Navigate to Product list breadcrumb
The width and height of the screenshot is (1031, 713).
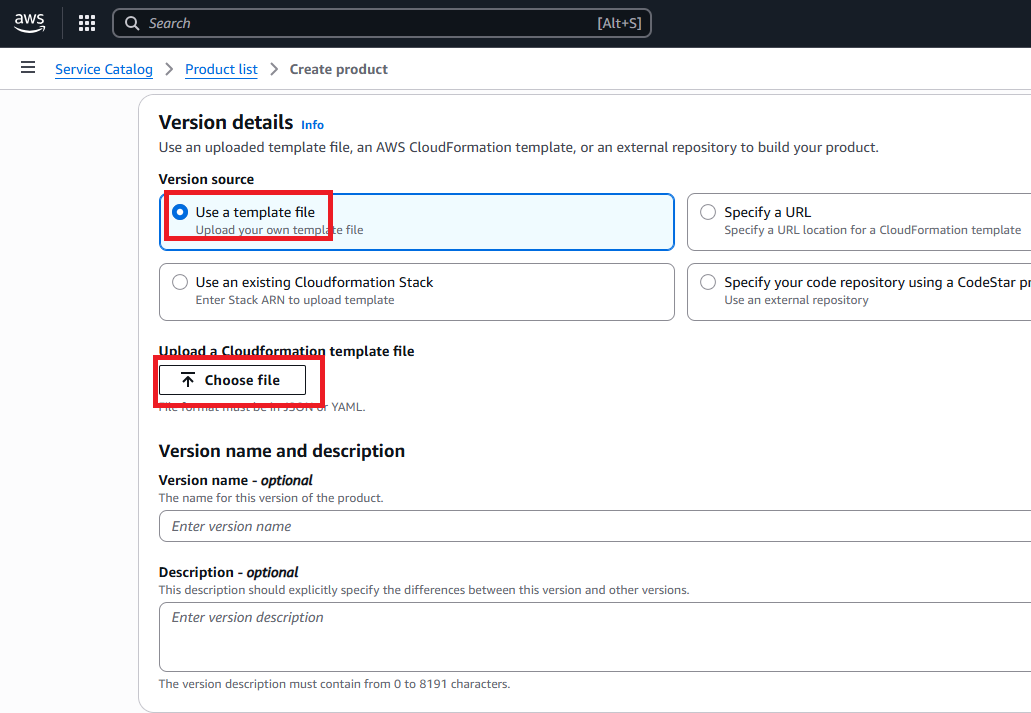point(221,69)
